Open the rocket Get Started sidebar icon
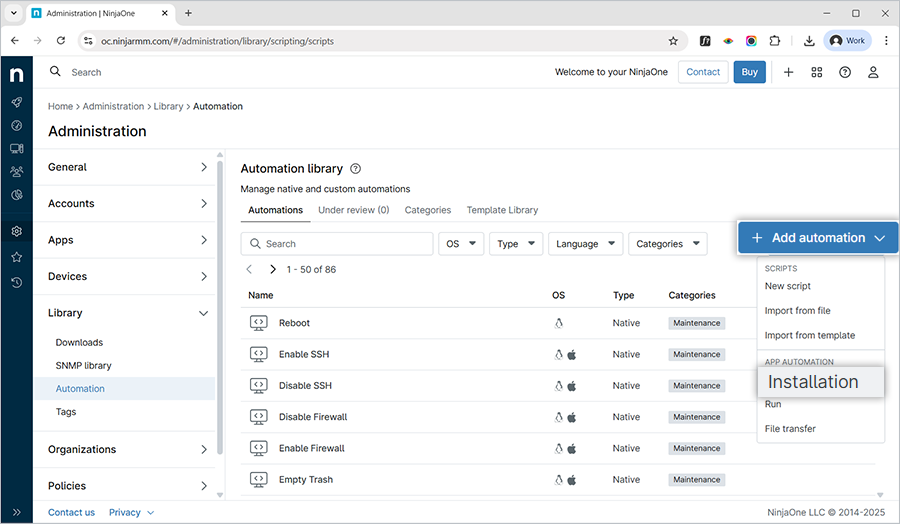This screenshot has height=524, width=900. pos(16,102)
